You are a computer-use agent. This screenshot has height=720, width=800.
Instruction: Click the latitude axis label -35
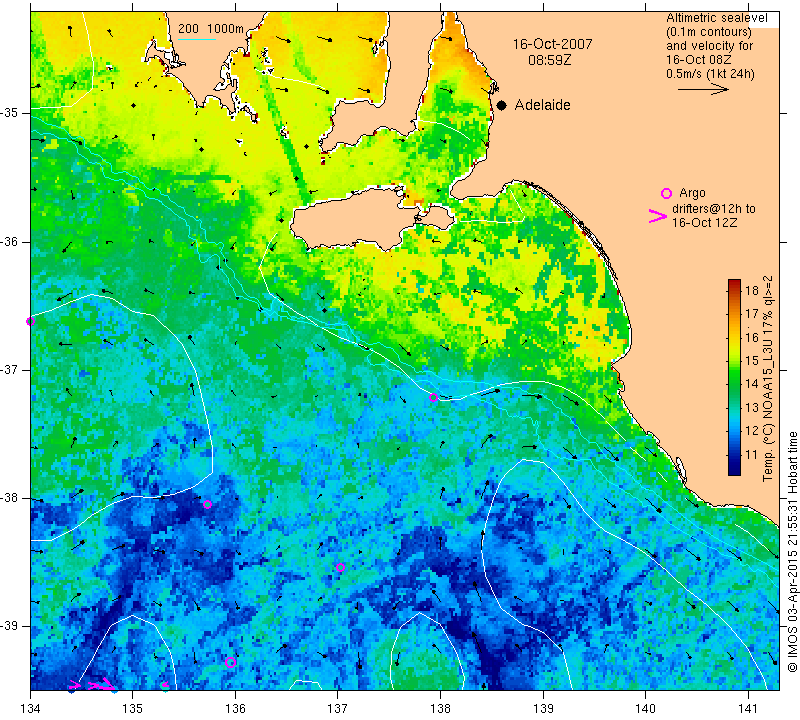(x=10, y=113)
